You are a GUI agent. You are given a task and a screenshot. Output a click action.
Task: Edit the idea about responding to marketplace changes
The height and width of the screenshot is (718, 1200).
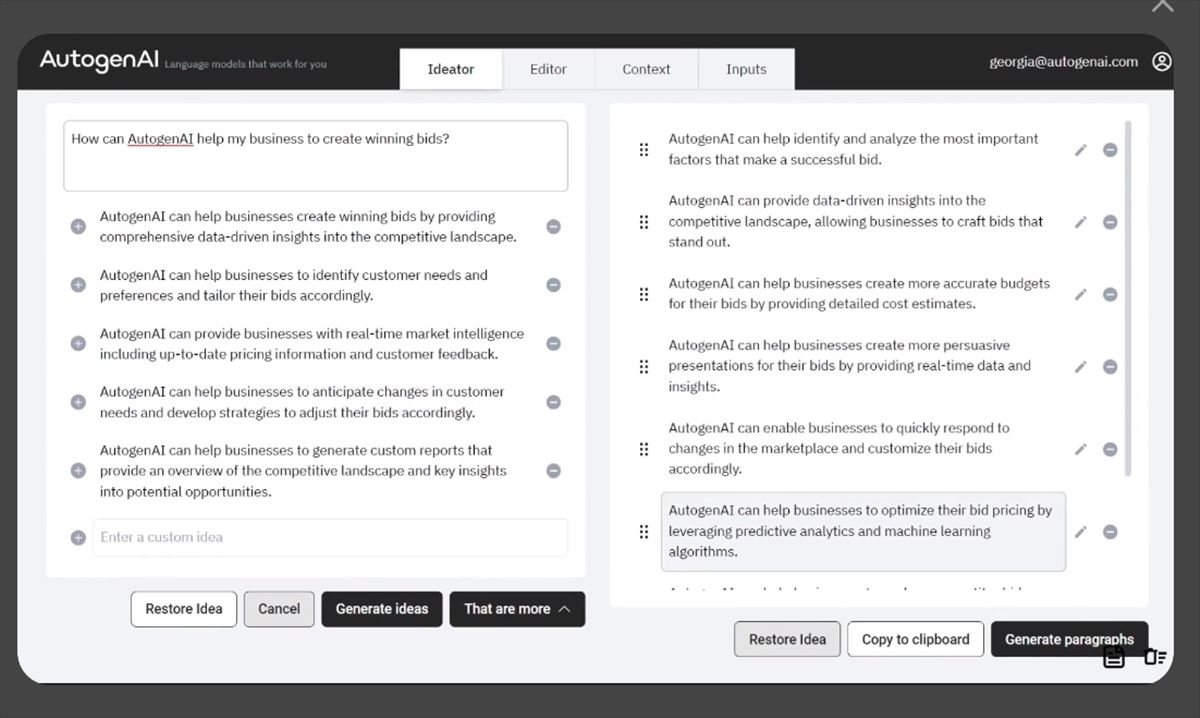[x=1080, y=449]
